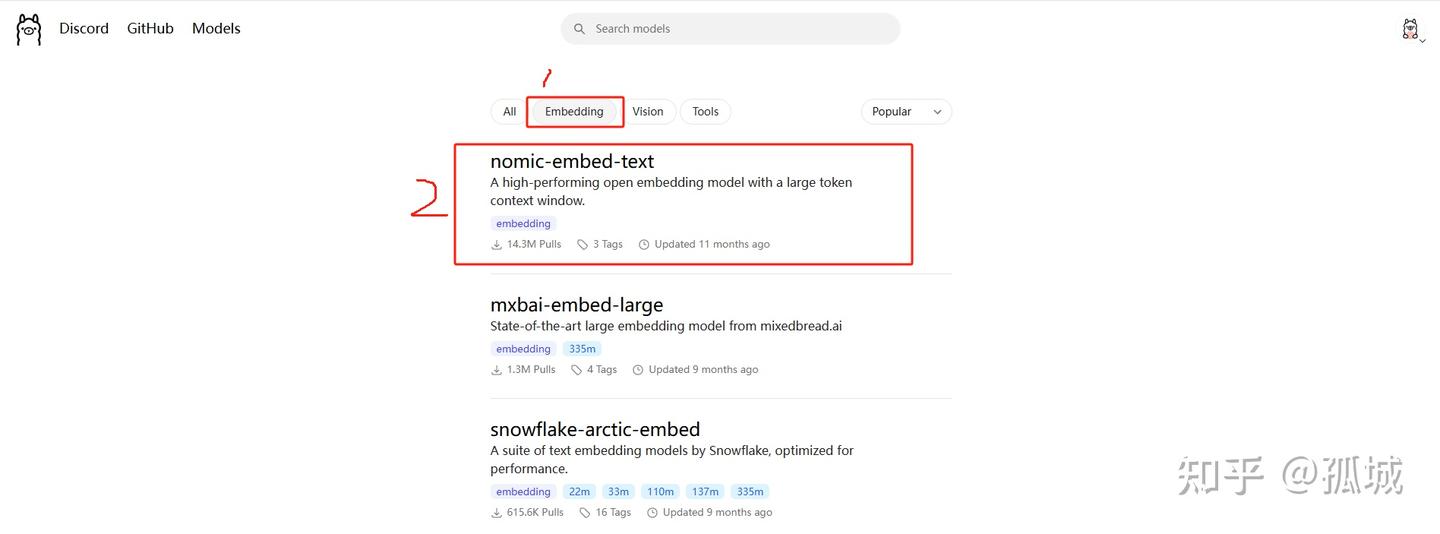Open the snowflake-arctic-embed model page
This screenshot has height=534, width=1440.
click(x=595, y=429)
